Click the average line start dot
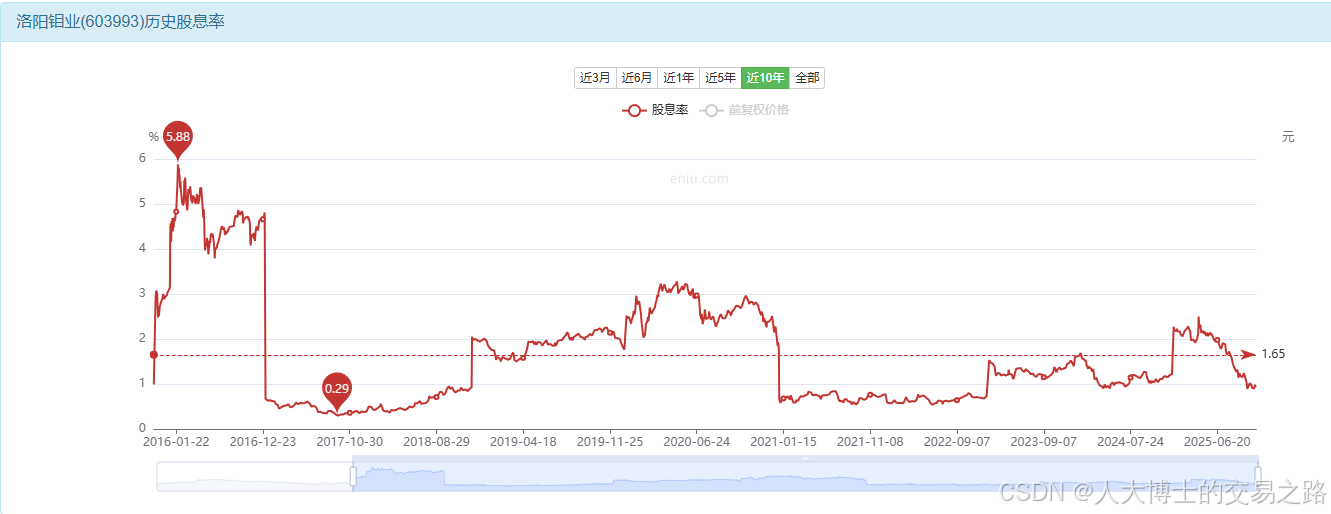 [153, 354]
